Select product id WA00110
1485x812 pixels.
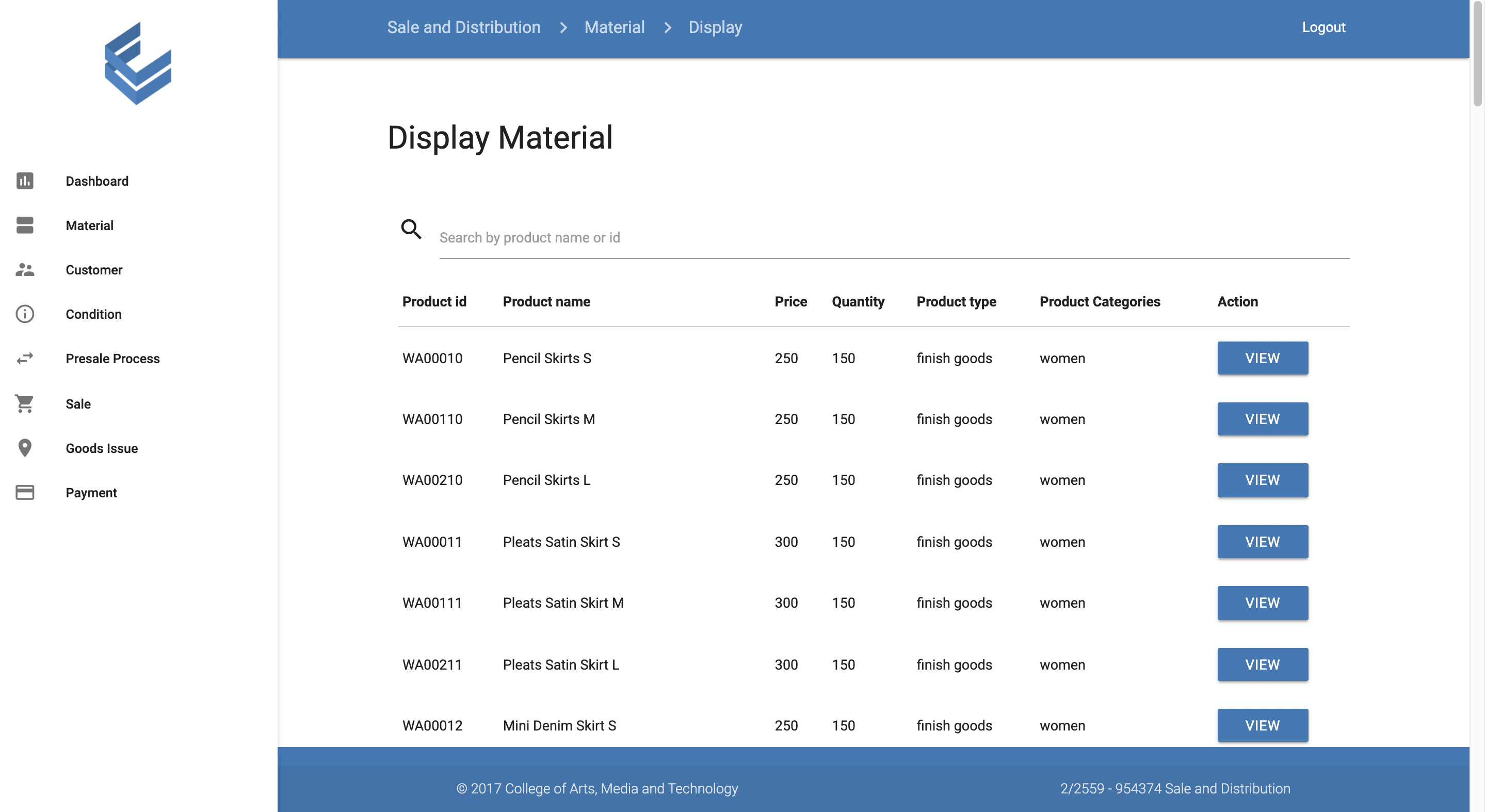[432, 419]
